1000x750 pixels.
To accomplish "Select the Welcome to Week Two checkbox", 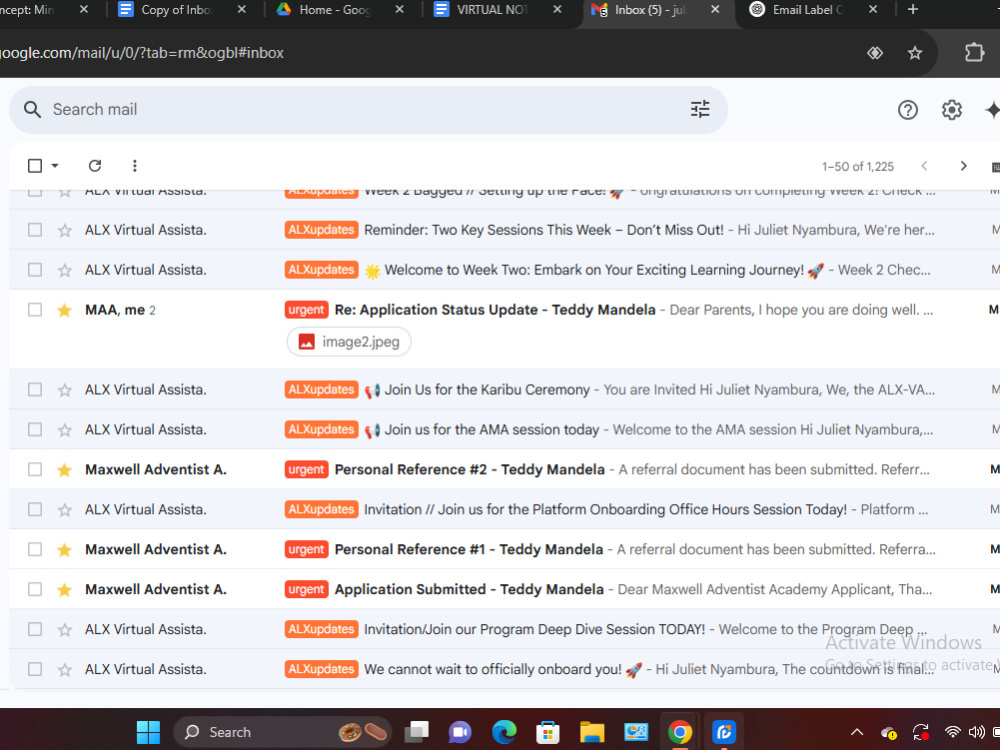I will point(35,270).
